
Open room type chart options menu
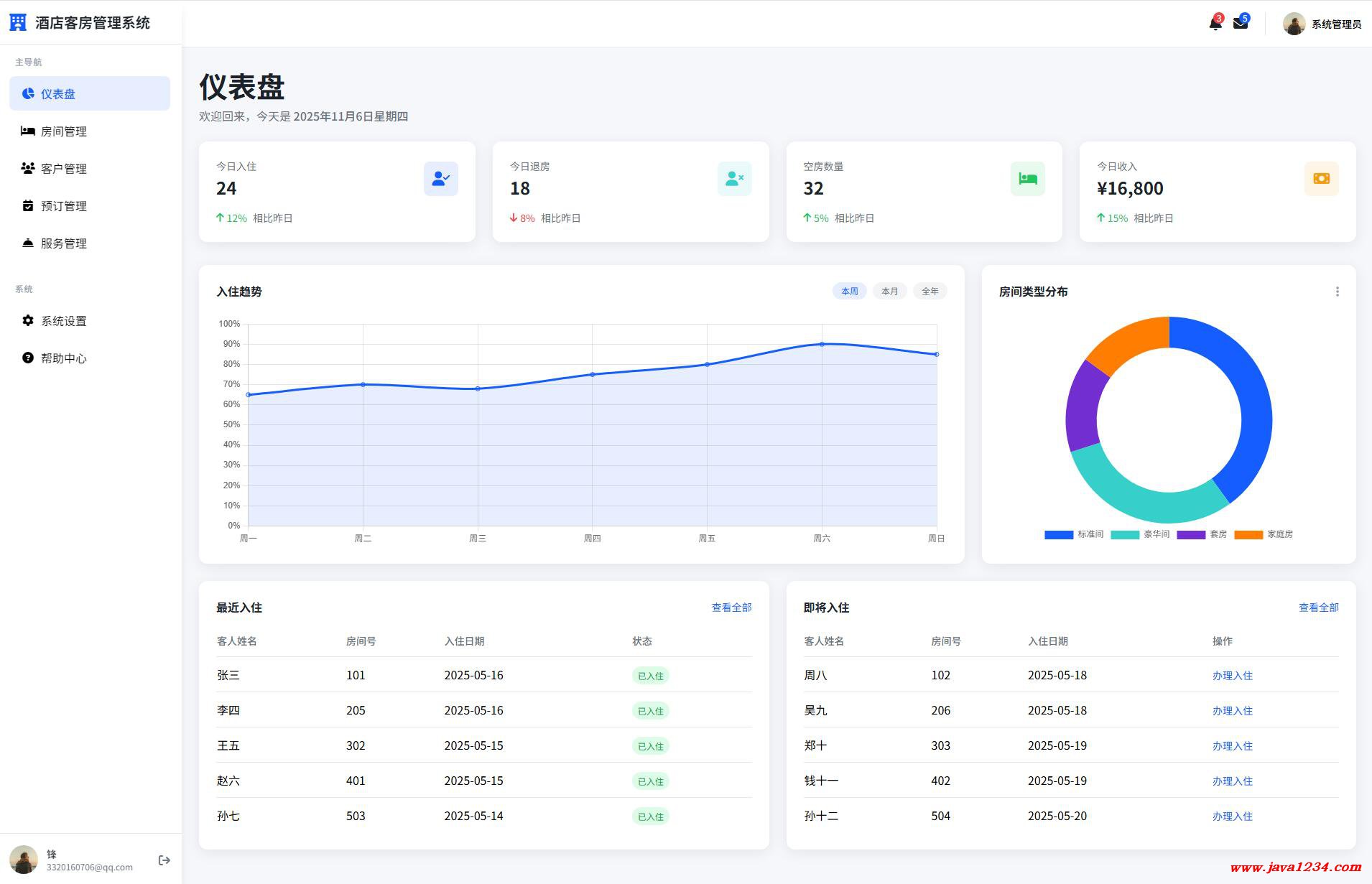[x=1337, y=292]
